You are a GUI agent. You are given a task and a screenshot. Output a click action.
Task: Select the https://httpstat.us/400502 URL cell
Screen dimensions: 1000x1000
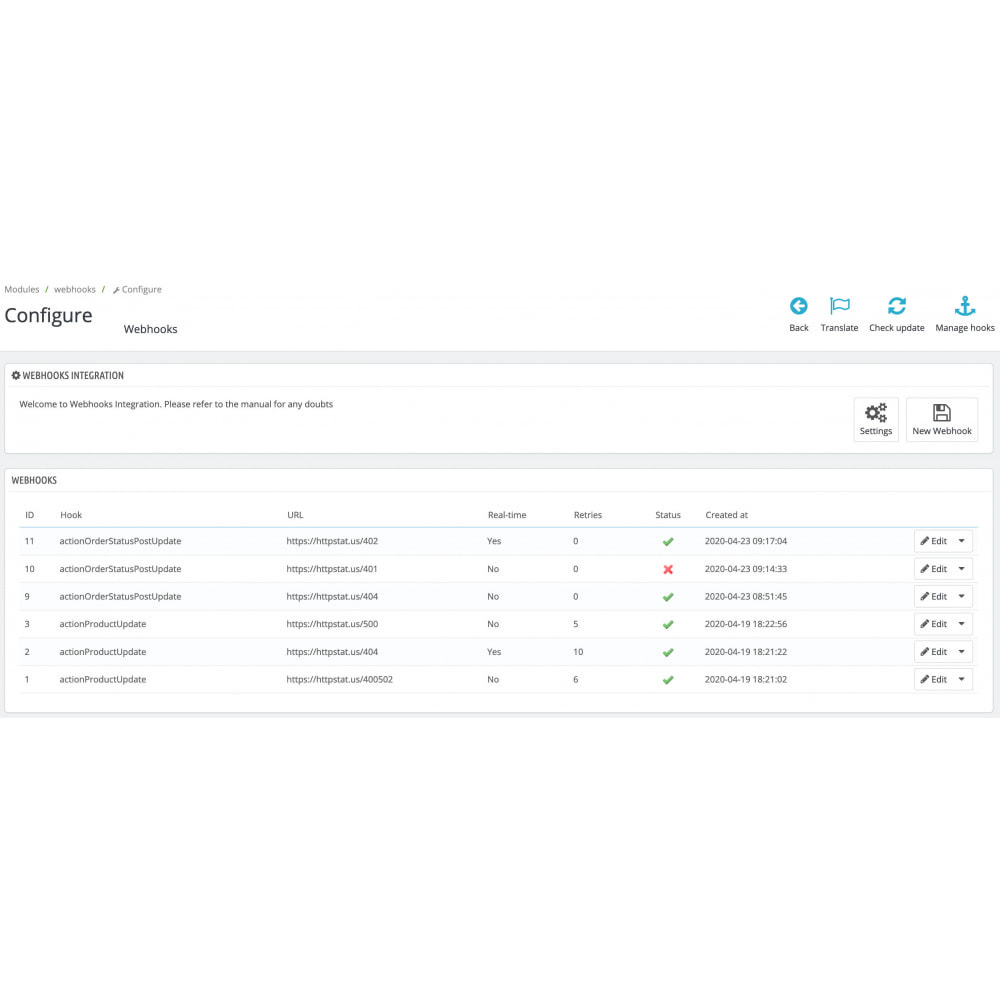pyautogui.click(x=339, y=679)
